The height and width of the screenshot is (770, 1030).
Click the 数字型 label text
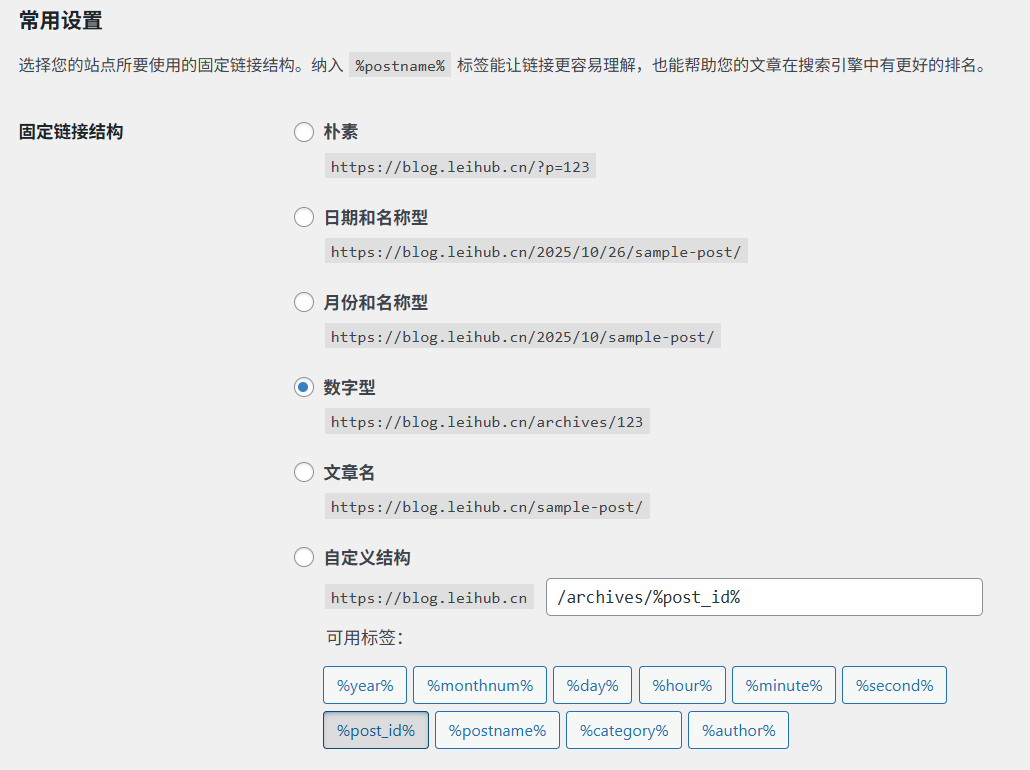[349, 387]
